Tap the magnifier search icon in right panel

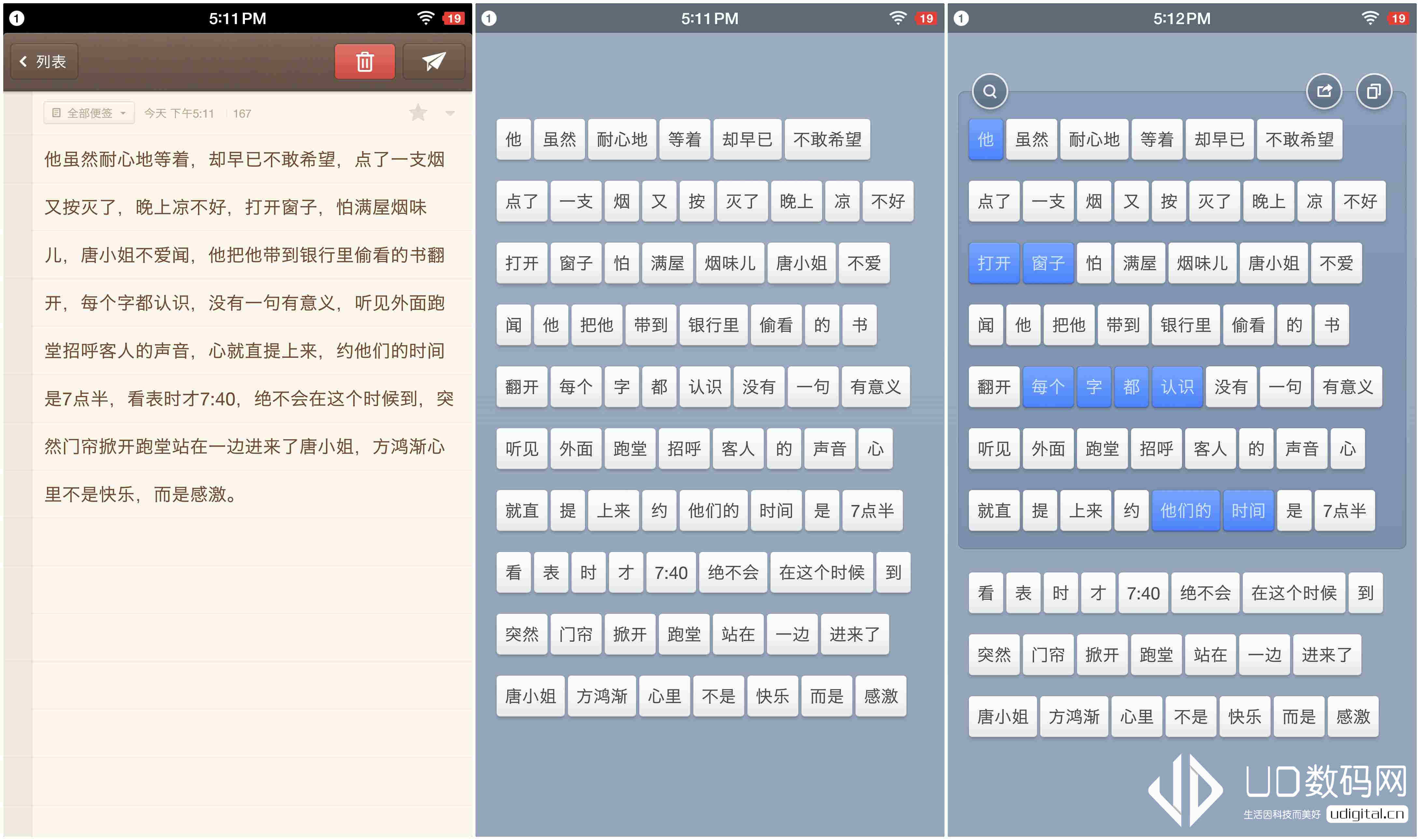click(x=990, y=91)
